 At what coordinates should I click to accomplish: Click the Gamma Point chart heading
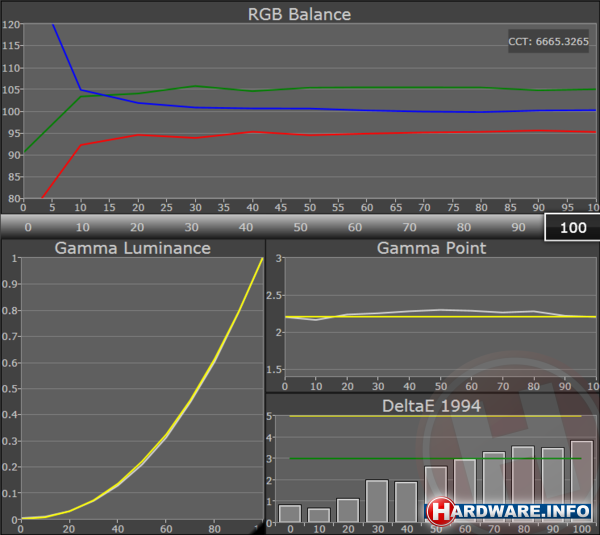click(x=431, y=248)
